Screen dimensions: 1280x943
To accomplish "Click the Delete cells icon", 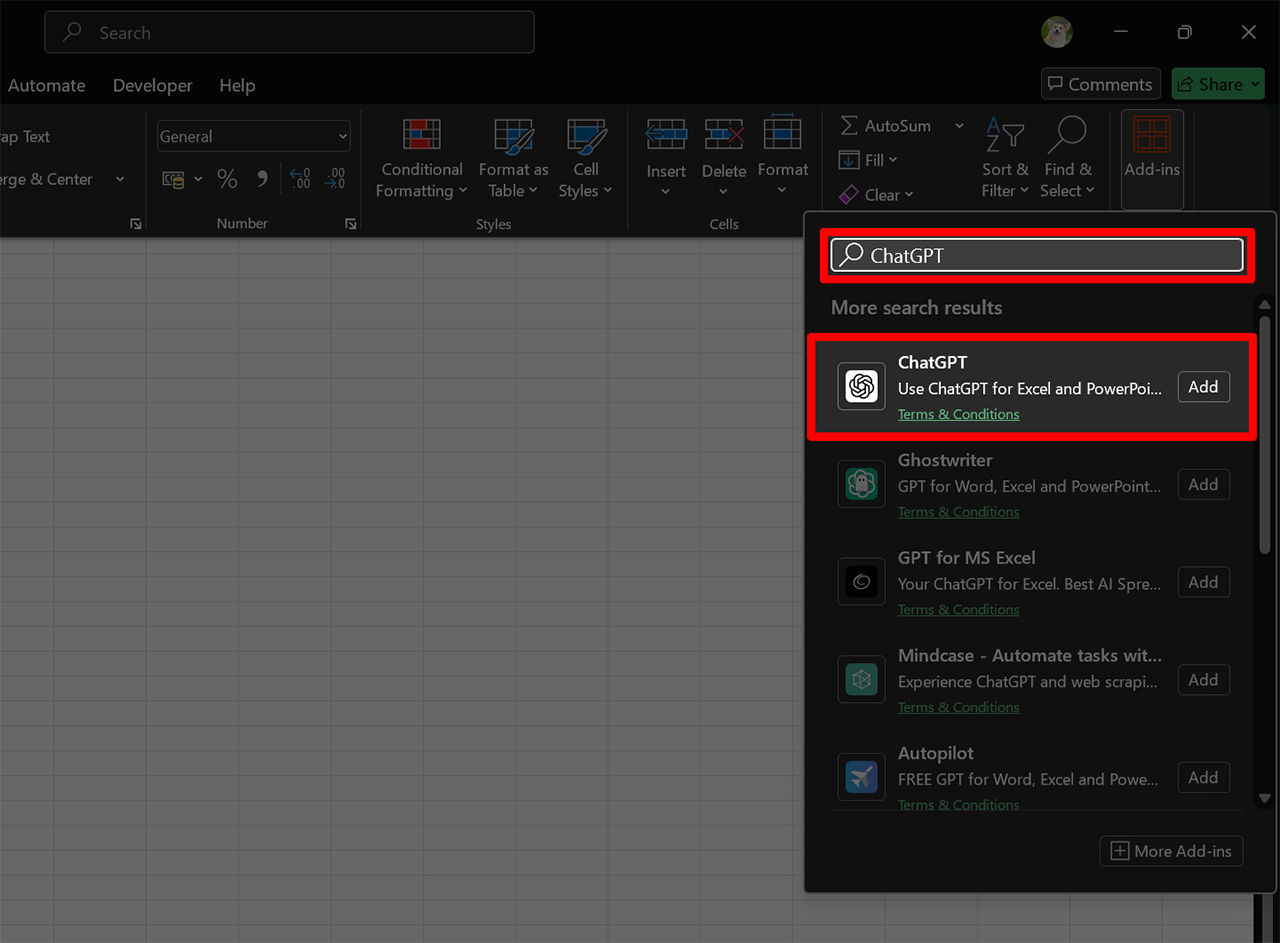I will click(x=724, y=134).
